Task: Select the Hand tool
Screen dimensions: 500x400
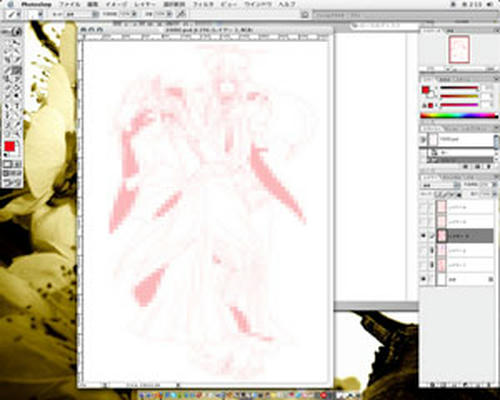Action: coord(7,134)
